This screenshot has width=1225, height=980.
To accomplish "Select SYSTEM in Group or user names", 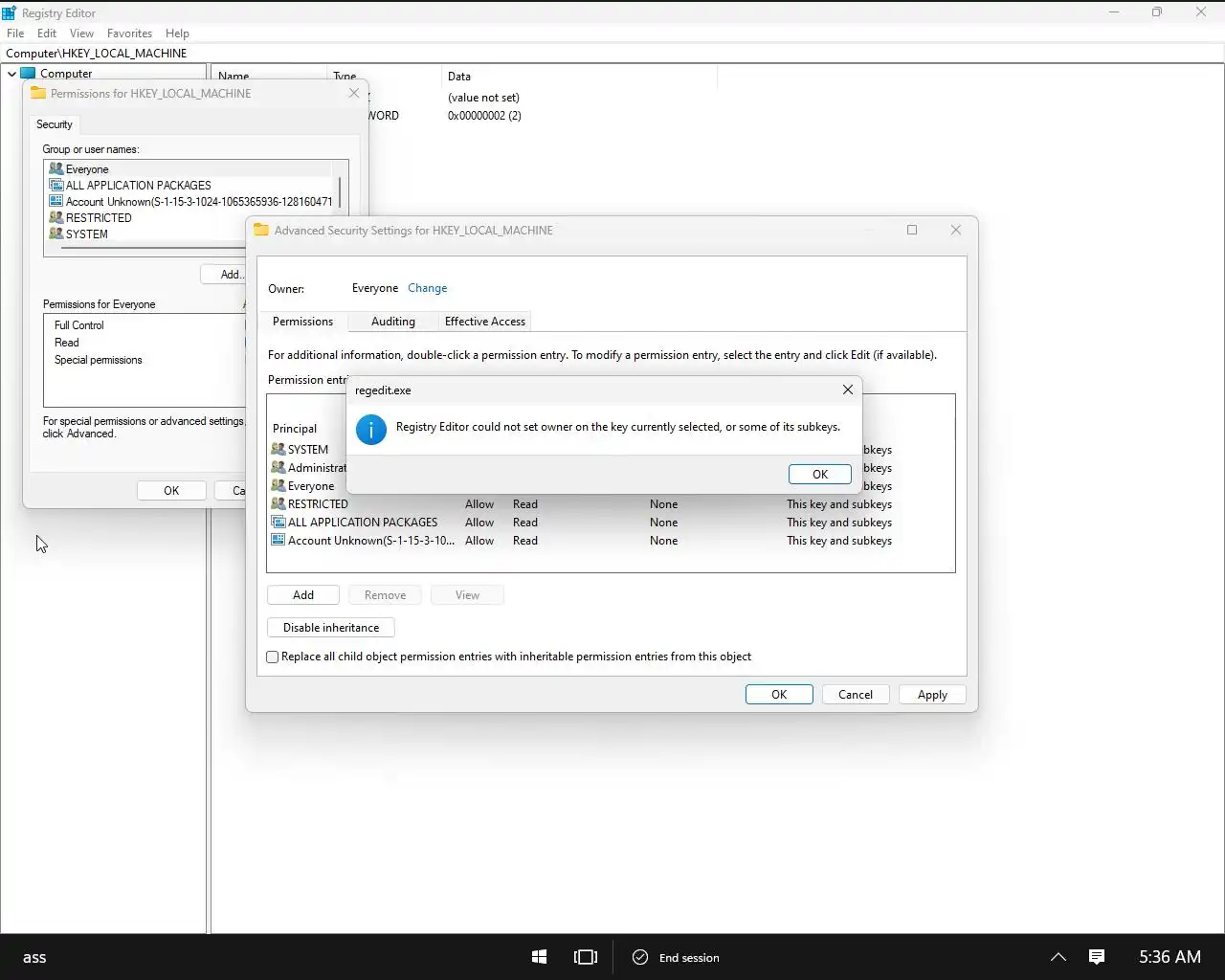I will (190, 234).
